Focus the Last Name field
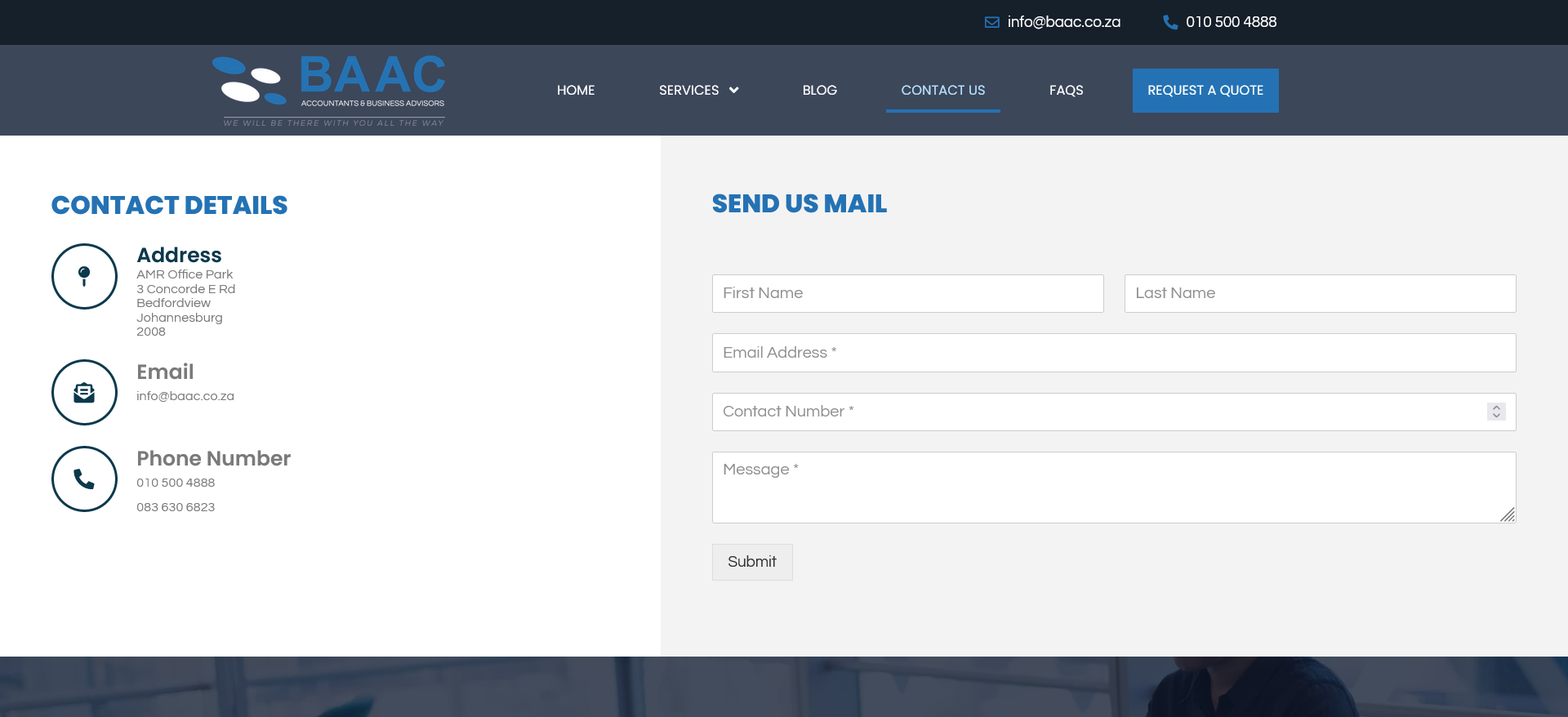 point(1320,293)
